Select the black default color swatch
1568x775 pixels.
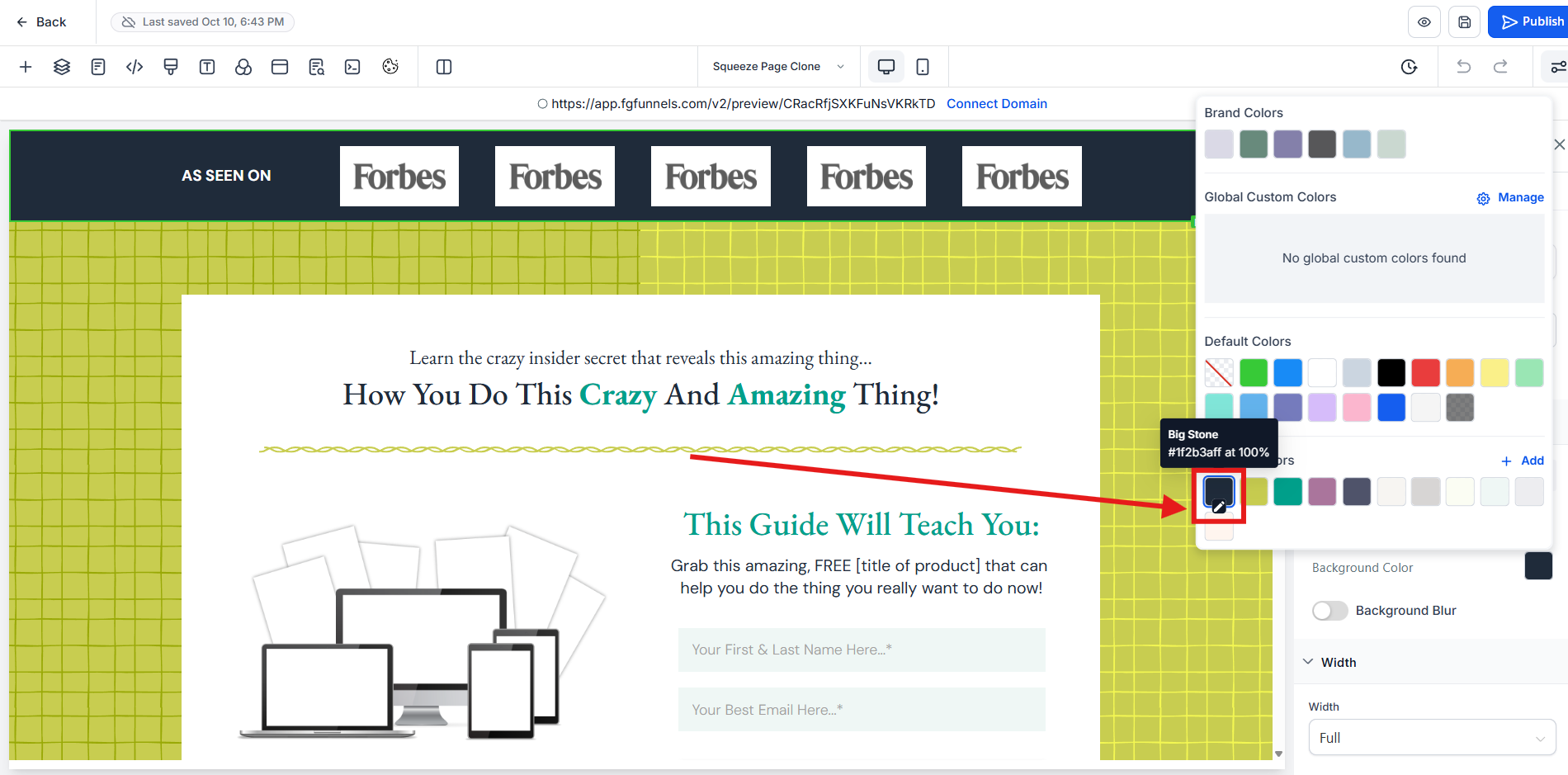click(1391, 373)
